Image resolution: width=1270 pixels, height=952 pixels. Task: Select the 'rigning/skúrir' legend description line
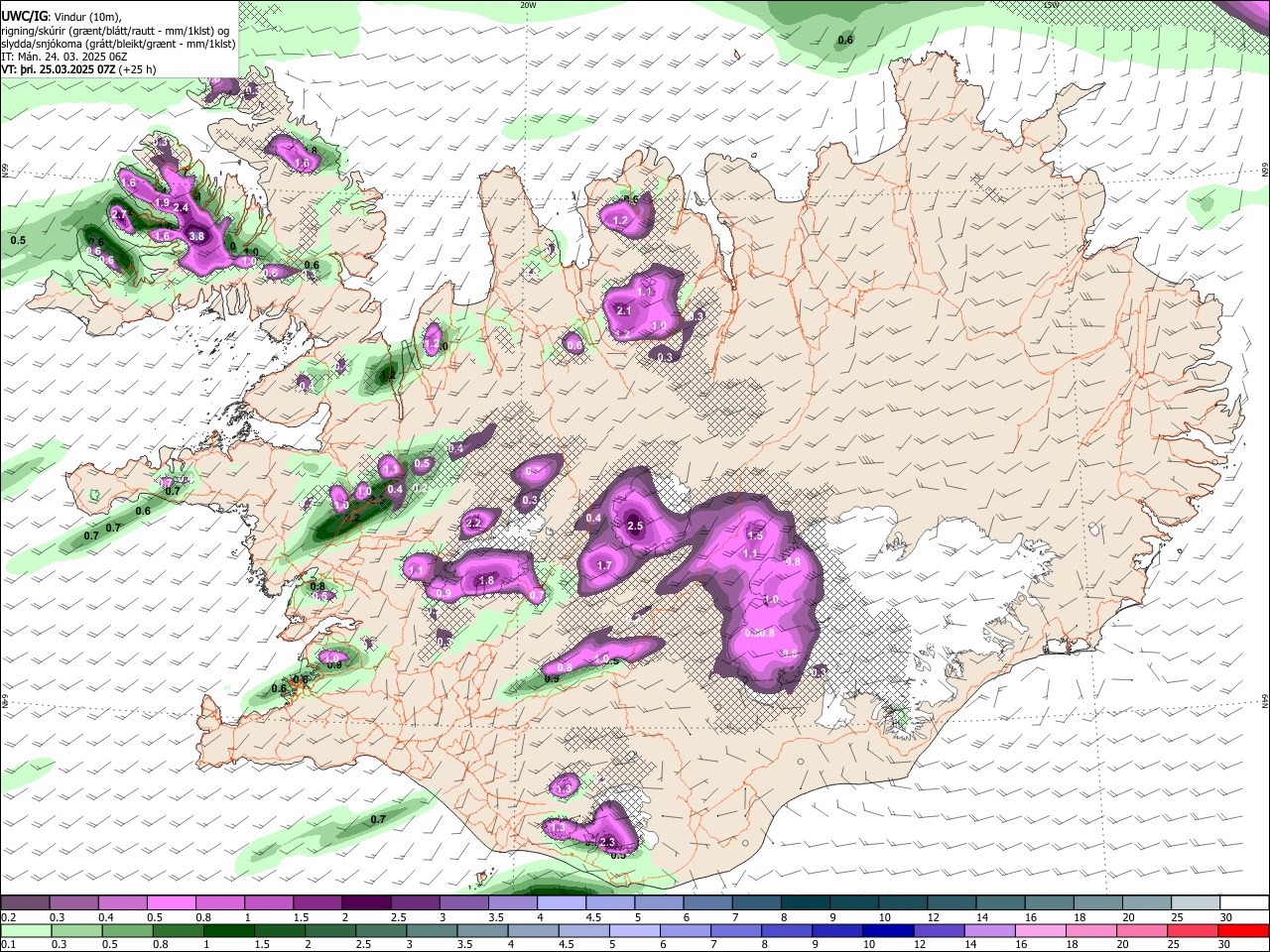pos(117,30)
